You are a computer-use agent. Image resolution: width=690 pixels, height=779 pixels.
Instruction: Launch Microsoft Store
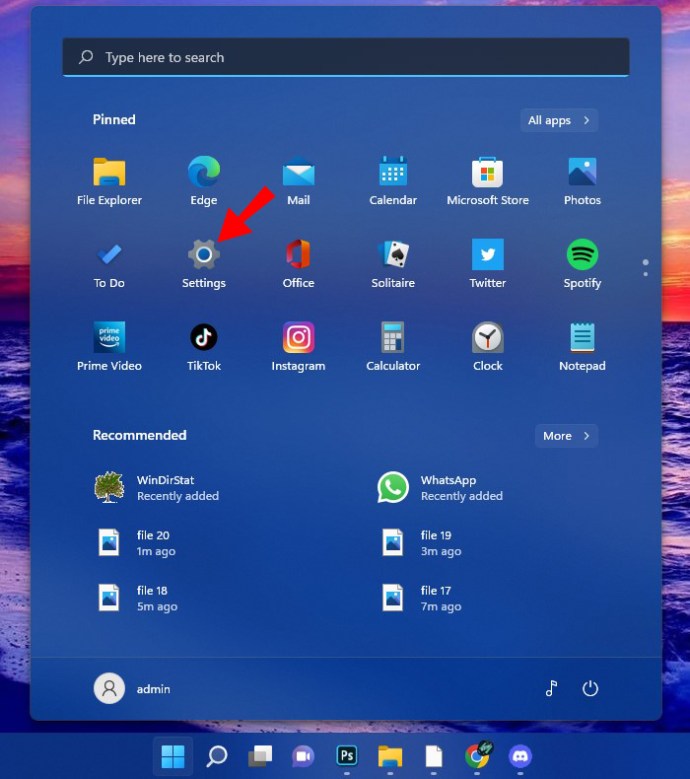point(487,181)
